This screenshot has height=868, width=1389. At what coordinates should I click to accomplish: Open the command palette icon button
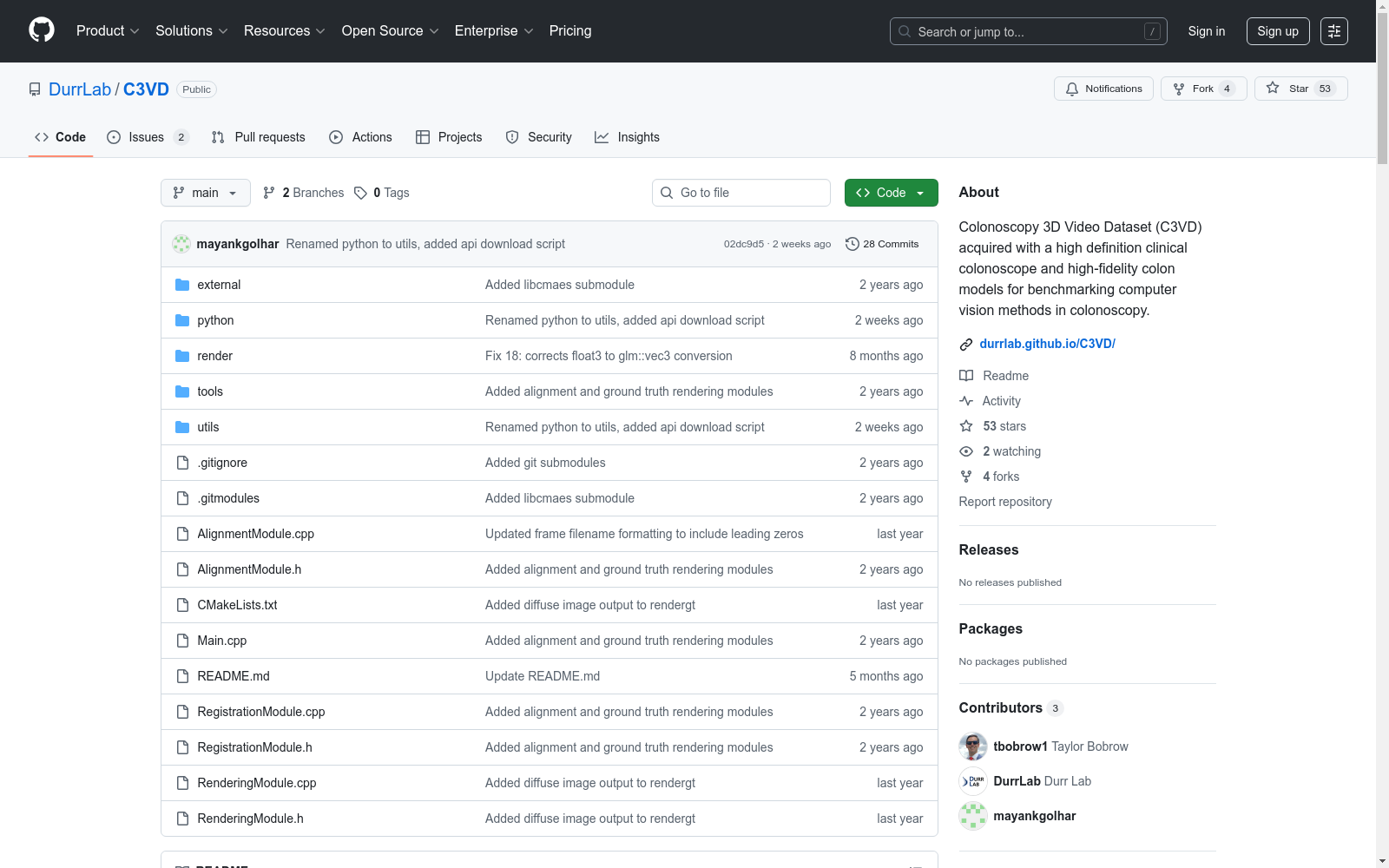(x=1333, y=31)
